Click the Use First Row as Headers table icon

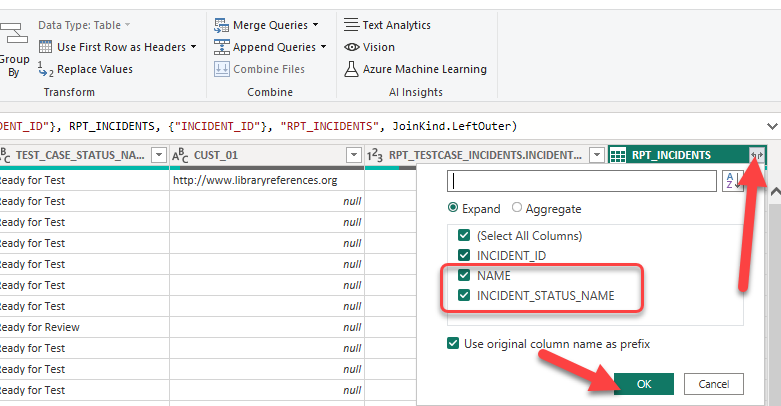(45, 47)
